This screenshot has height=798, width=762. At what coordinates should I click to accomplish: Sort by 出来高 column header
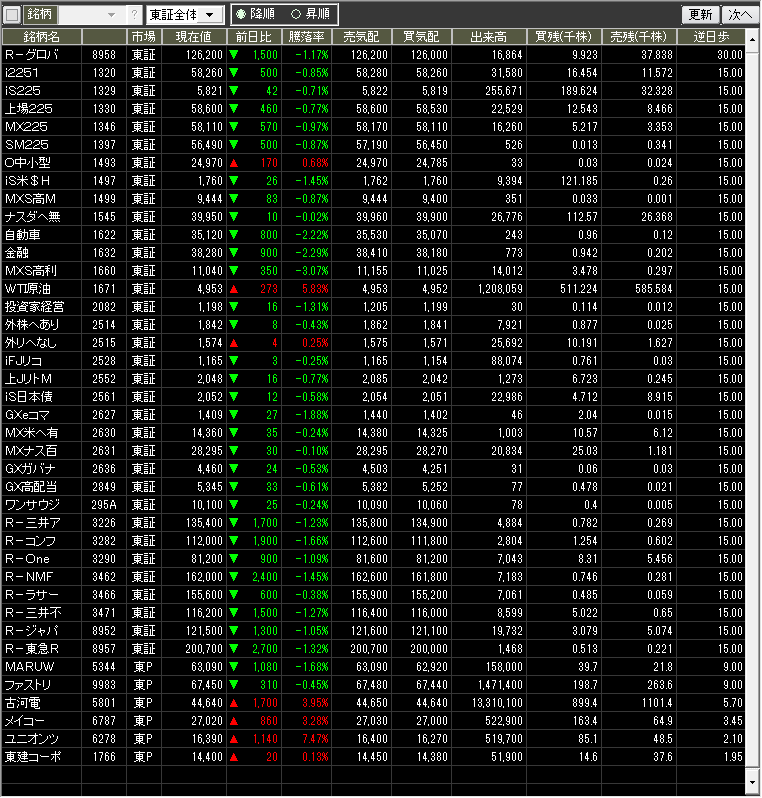pos(489,36)
